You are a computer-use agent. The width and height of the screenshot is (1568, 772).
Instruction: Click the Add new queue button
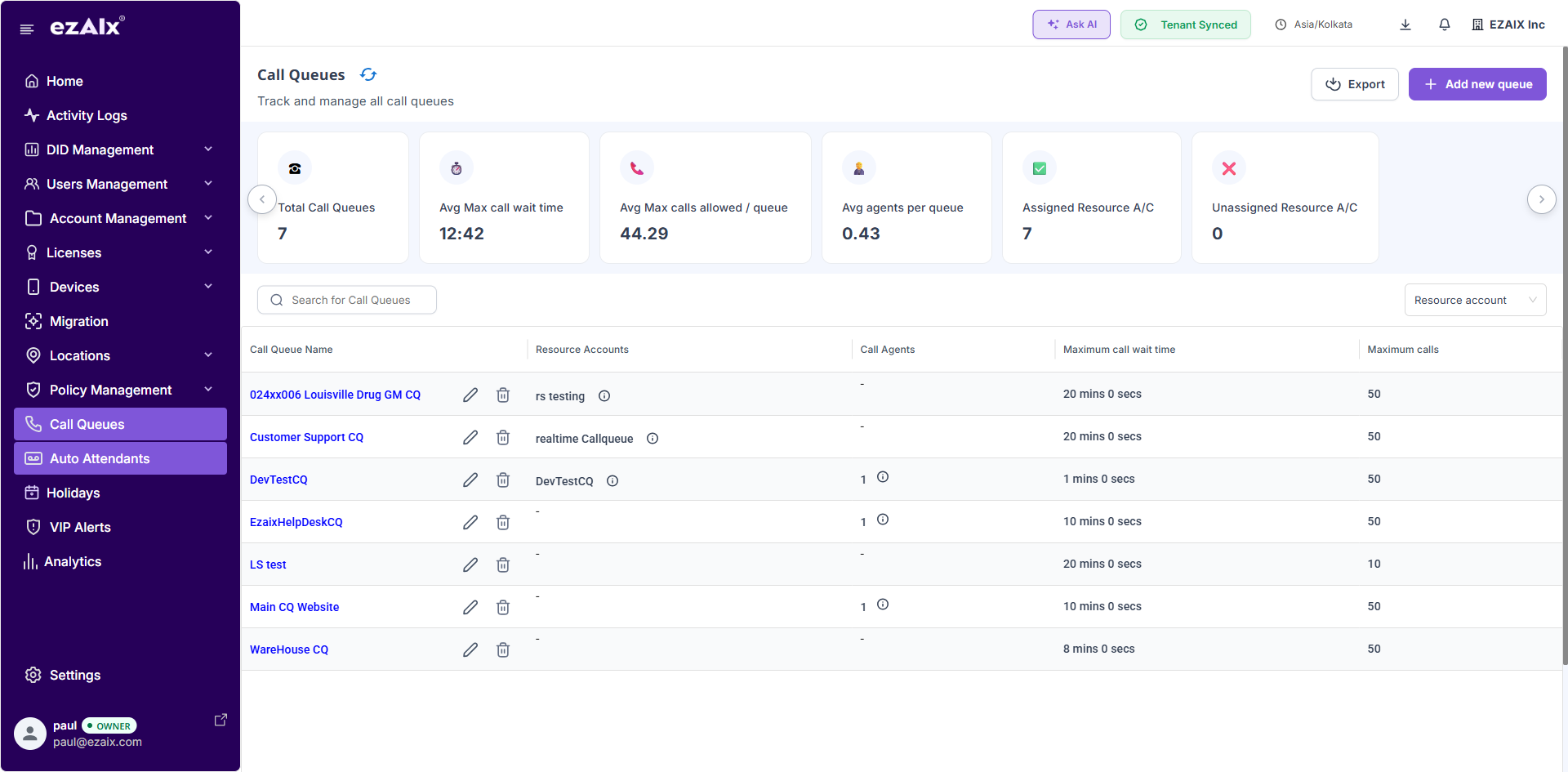pos(1477,84)
